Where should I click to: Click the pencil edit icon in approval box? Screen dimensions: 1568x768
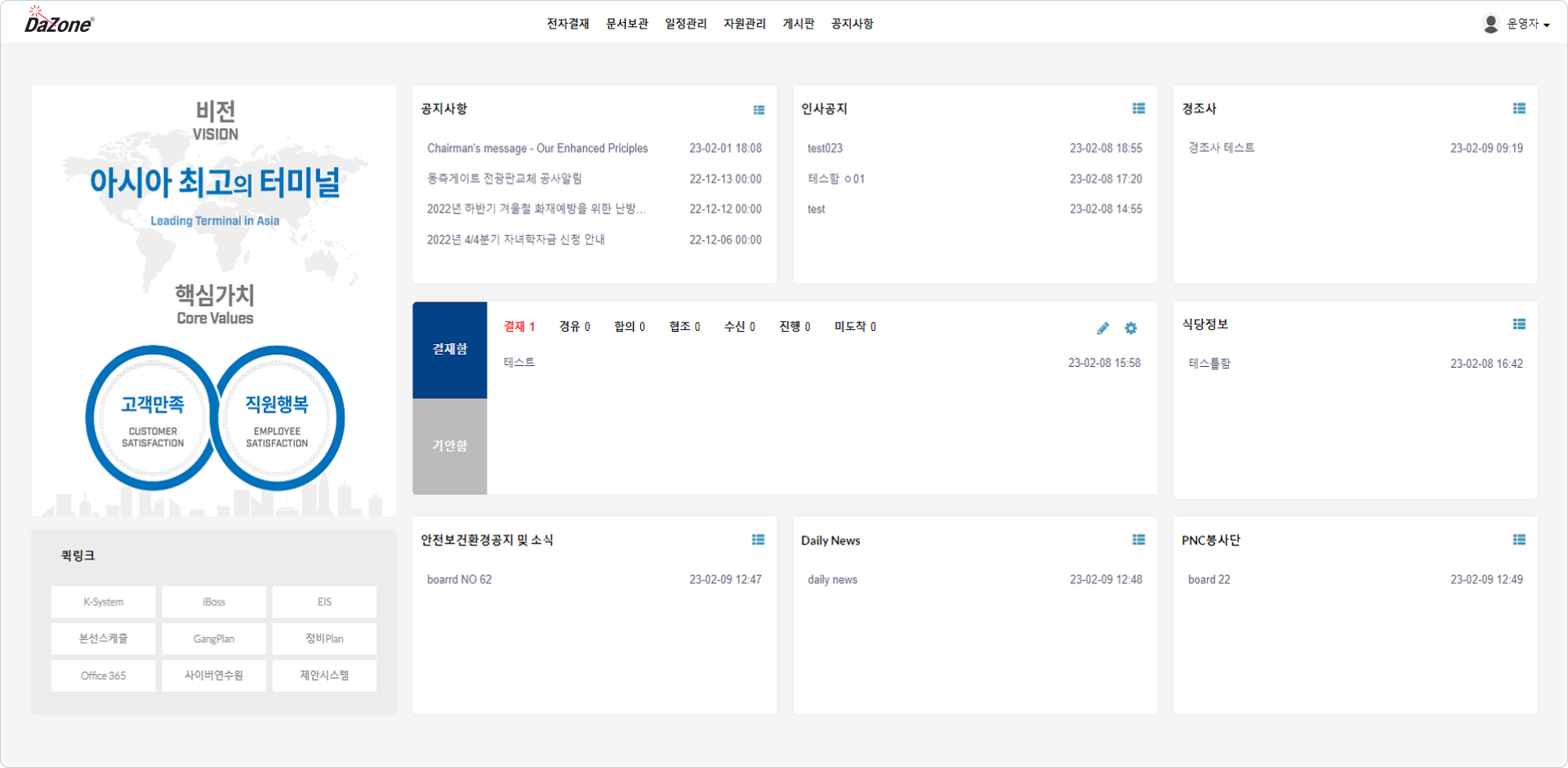(x=1102, y=328)
